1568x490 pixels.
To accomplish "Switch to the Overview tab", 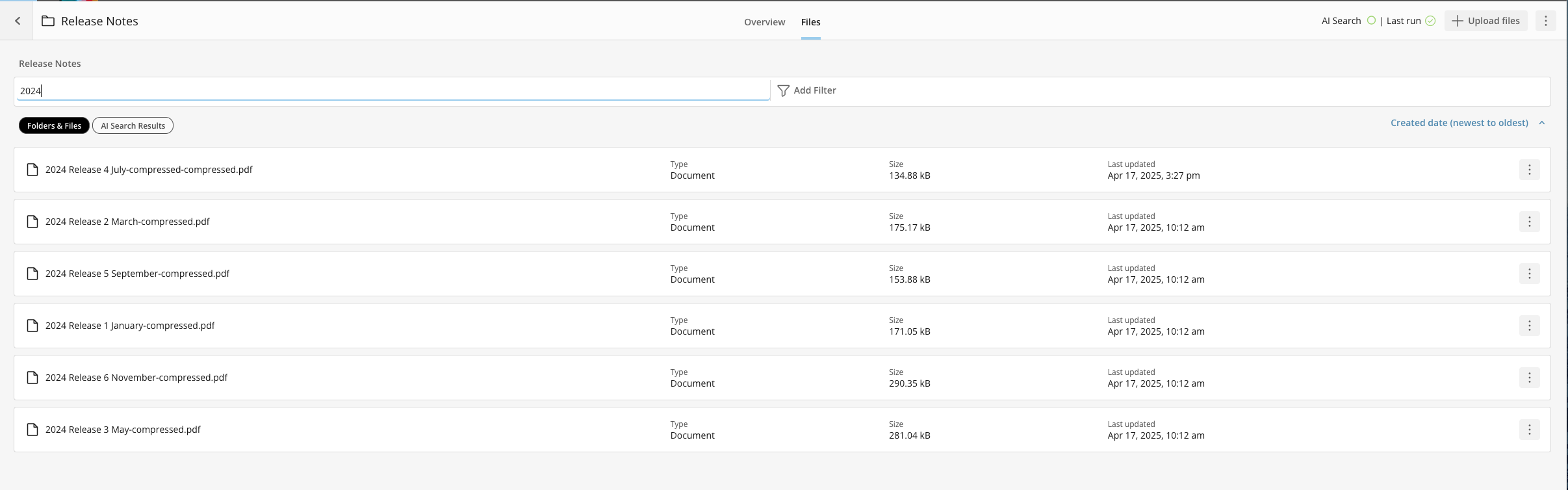I will coord(764,22).
